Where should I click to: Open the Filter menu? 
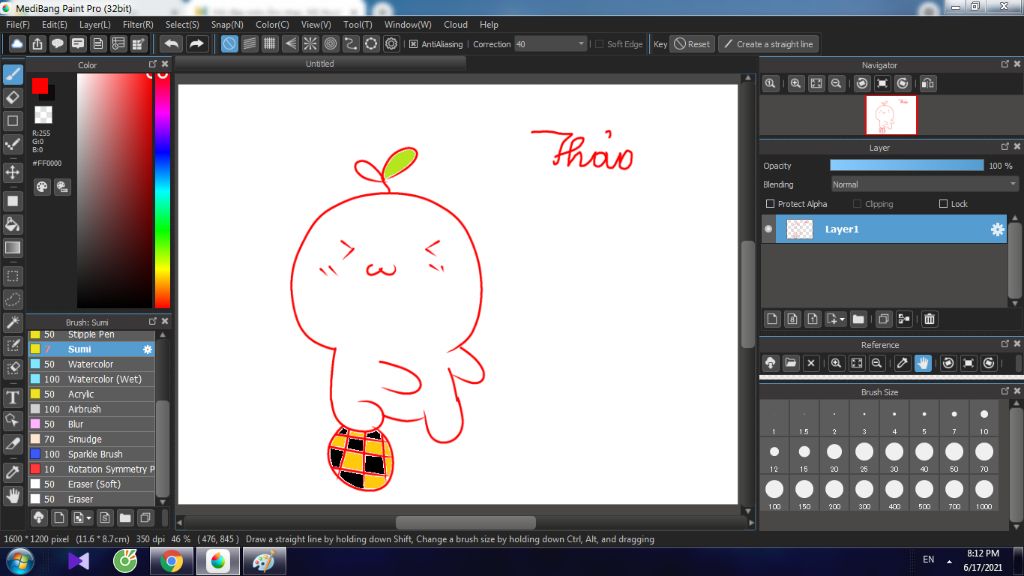click(x=138, y=25)
